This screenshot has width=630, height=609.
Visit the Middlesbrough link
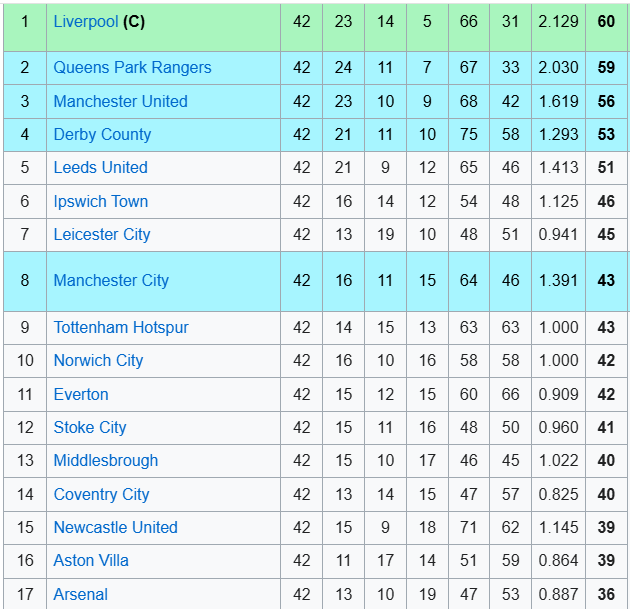click(x=106, y=461)
